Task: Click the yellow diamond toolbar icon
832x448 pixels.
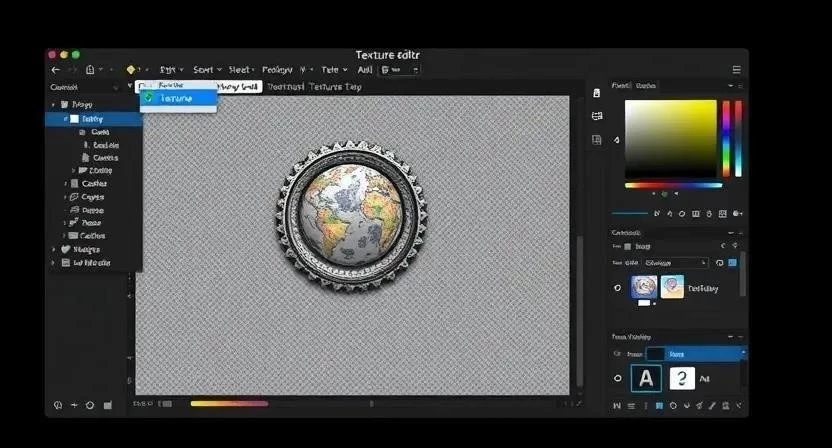Action: pos(130,70)
